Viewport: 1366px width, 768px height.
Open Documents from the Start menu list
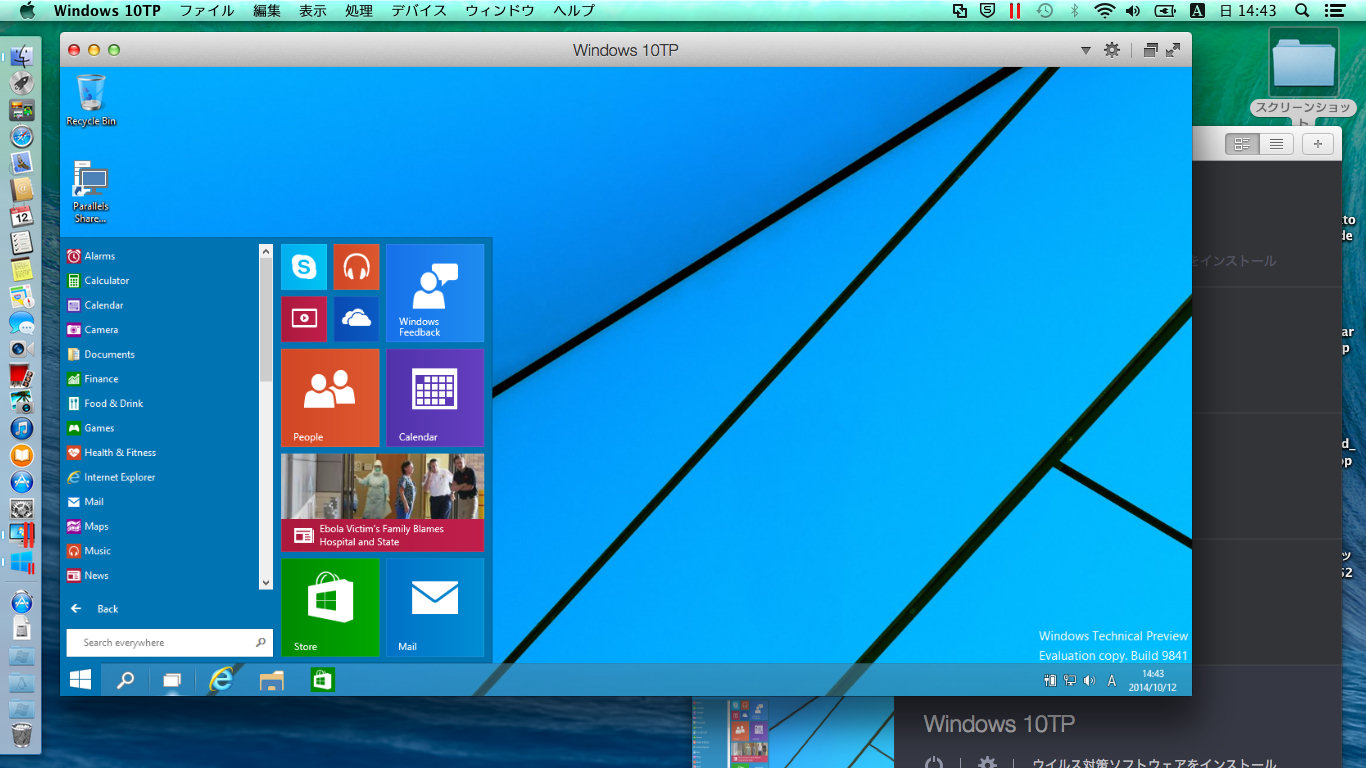point(100,355)
